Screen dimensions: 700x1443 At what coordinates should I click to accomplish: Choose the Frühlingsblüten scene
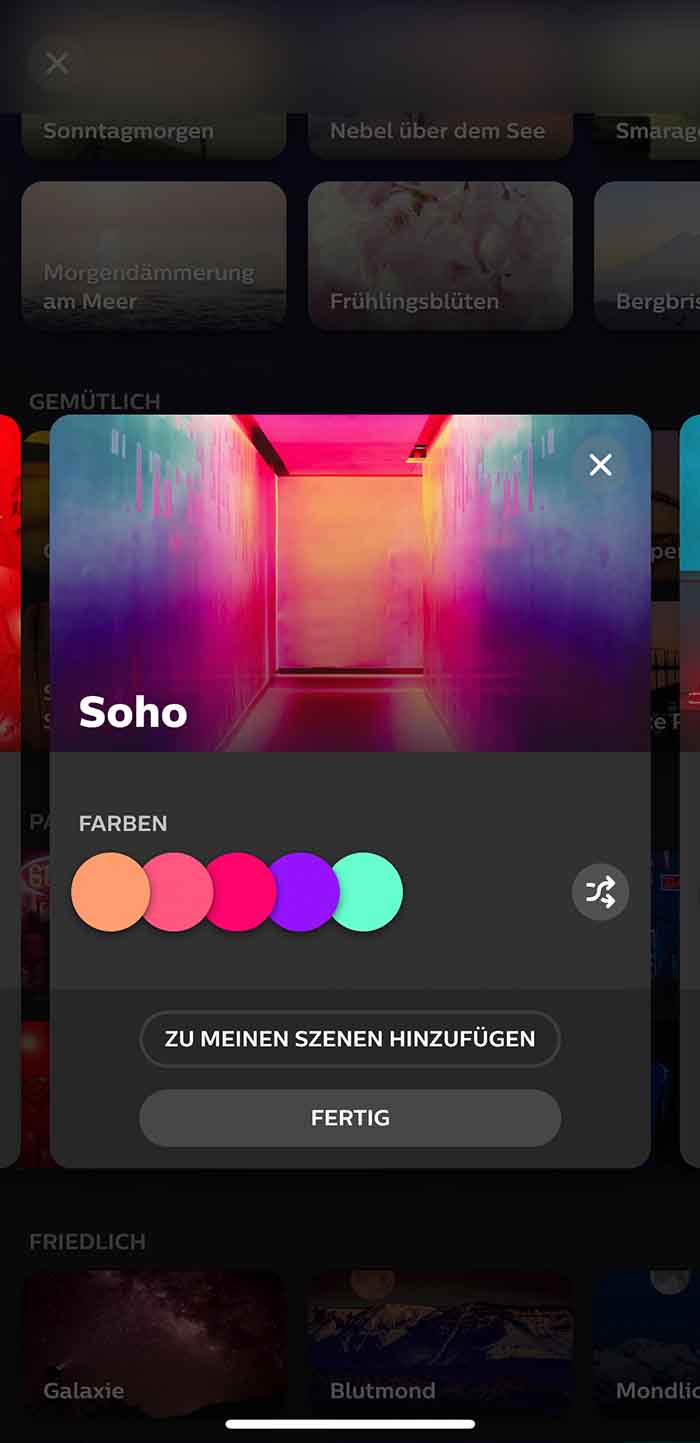pos(440,256)
